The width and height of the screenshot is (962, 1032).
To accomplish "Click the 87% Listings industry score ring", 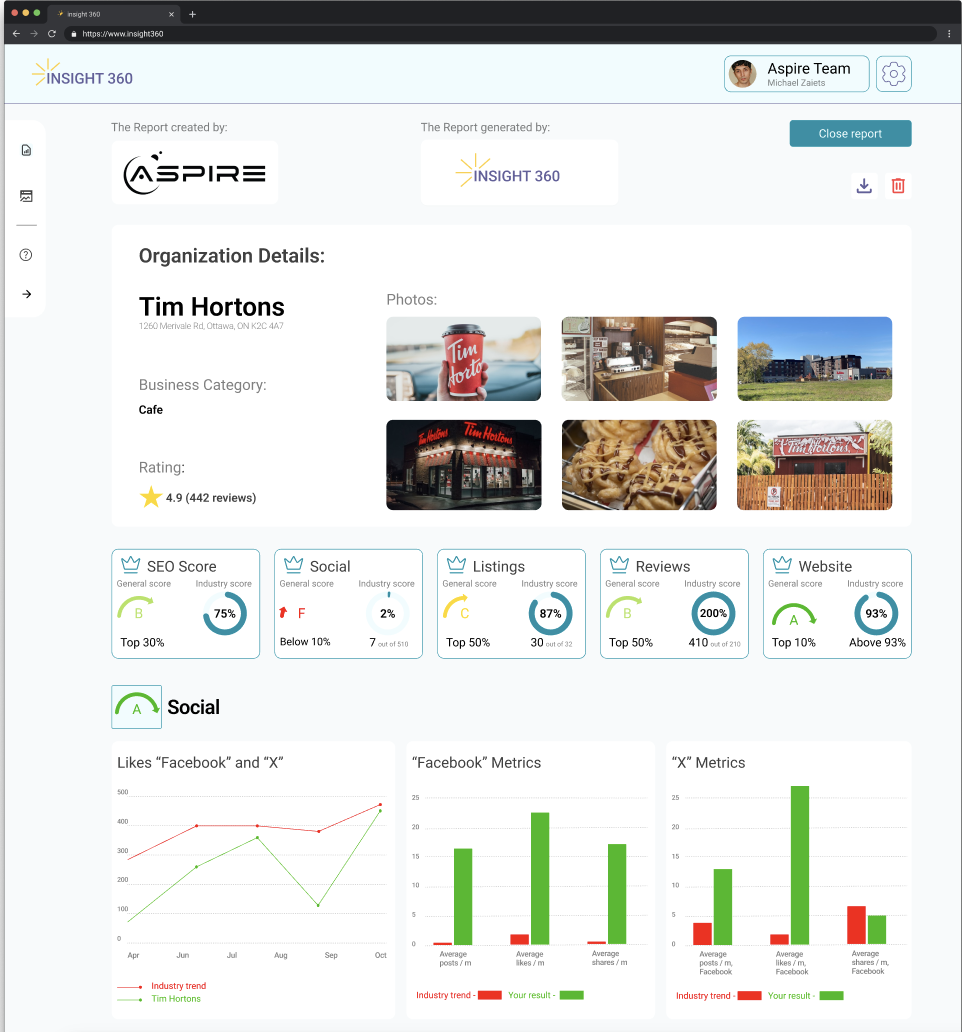I will (x=550, y=613).
